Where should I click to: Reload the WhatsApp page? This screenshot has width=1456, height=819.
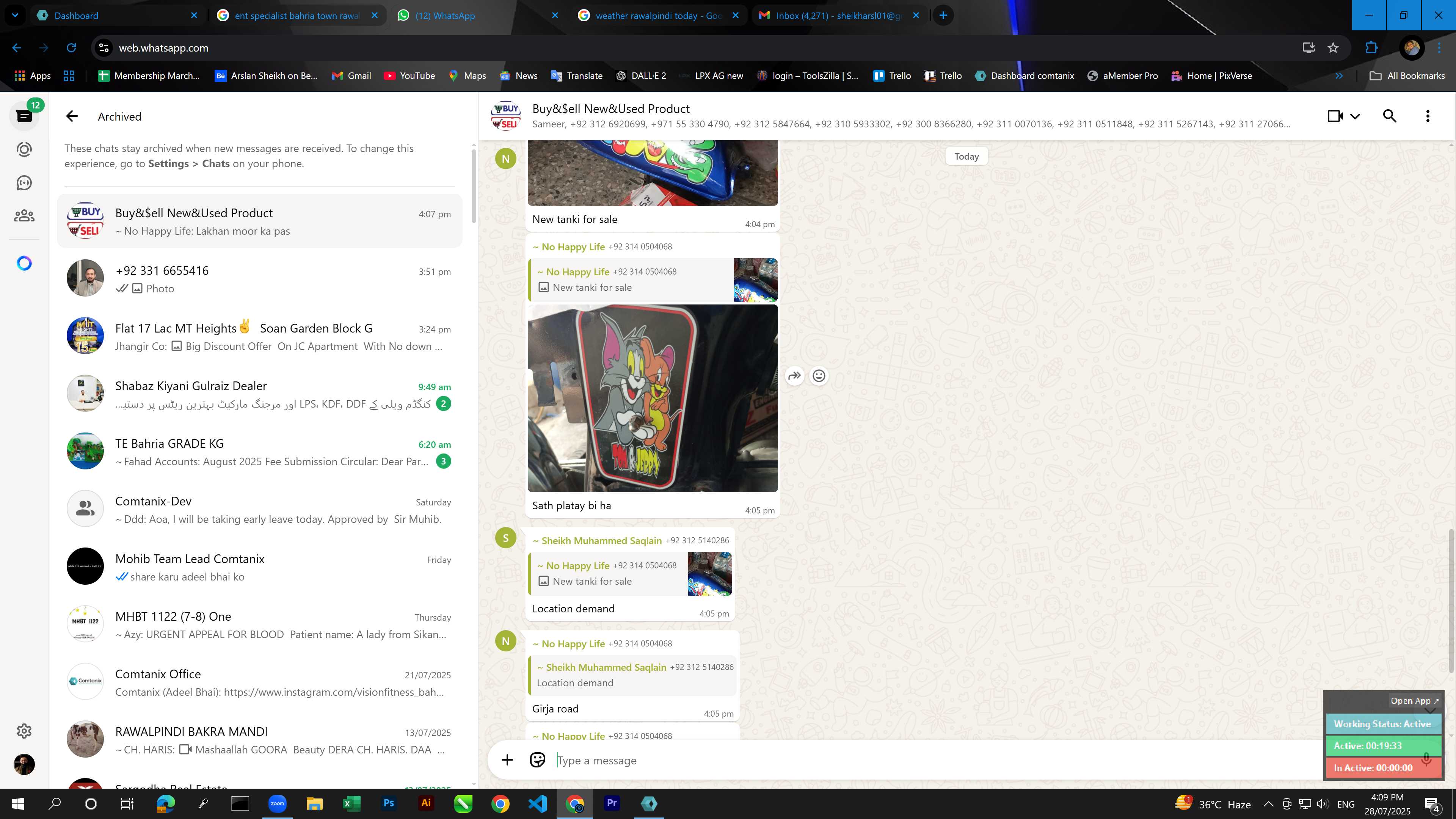point(71,47)
